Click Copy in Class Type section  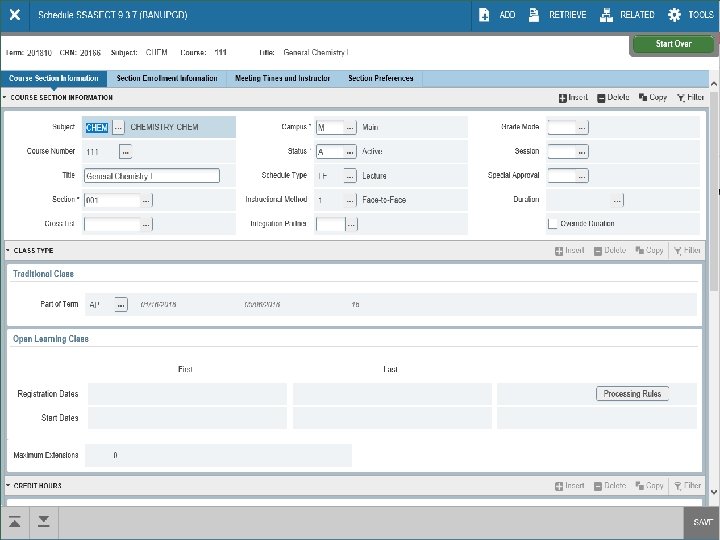[x=649, y=251]
